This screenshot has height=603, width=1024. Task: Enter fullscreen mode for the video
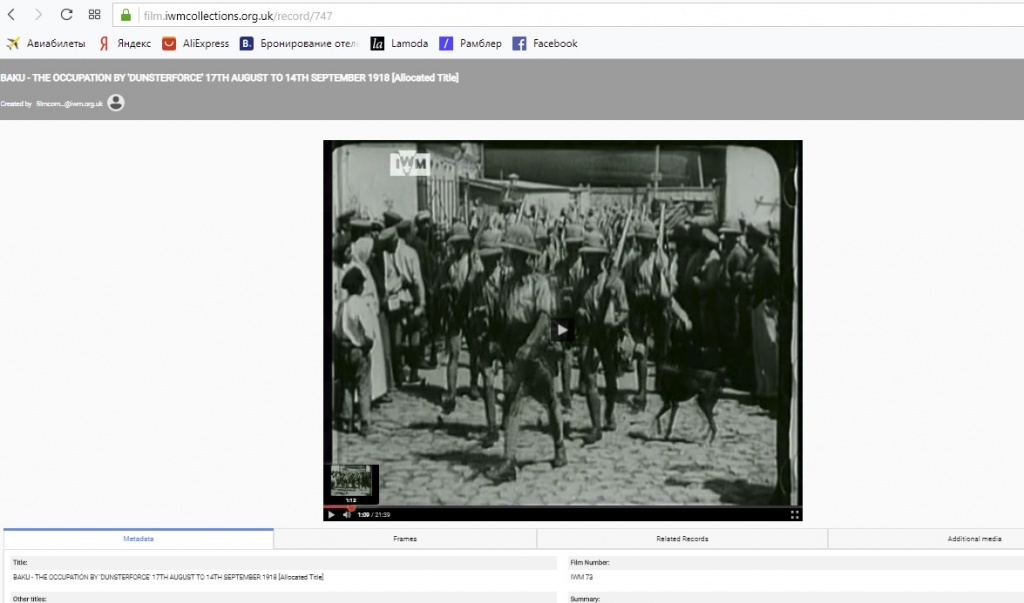coord(795,515)
